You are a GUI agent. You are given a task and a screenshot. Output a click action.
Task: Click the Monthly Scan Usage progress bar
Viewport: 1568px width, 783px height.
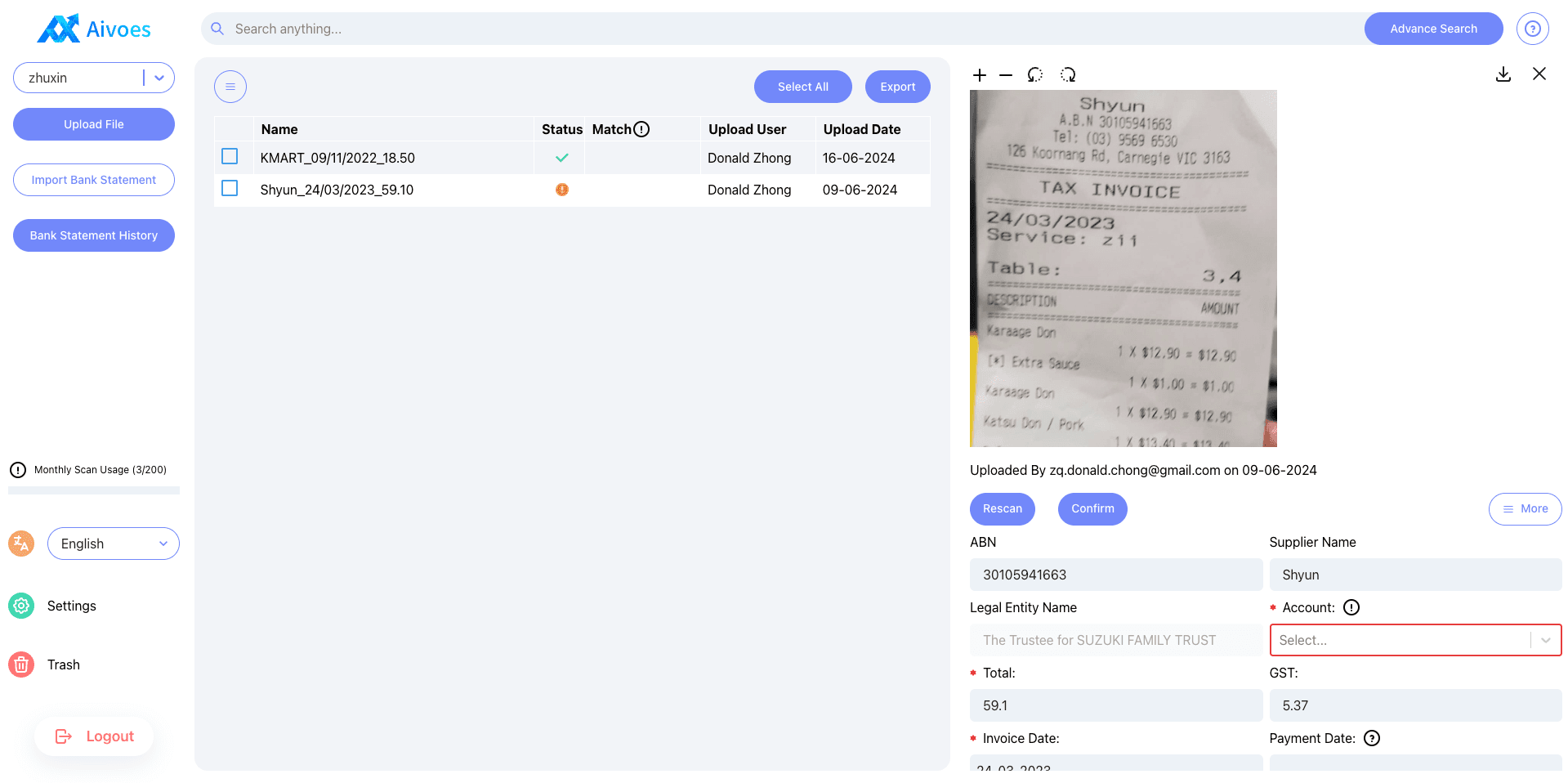click(94, 490)
